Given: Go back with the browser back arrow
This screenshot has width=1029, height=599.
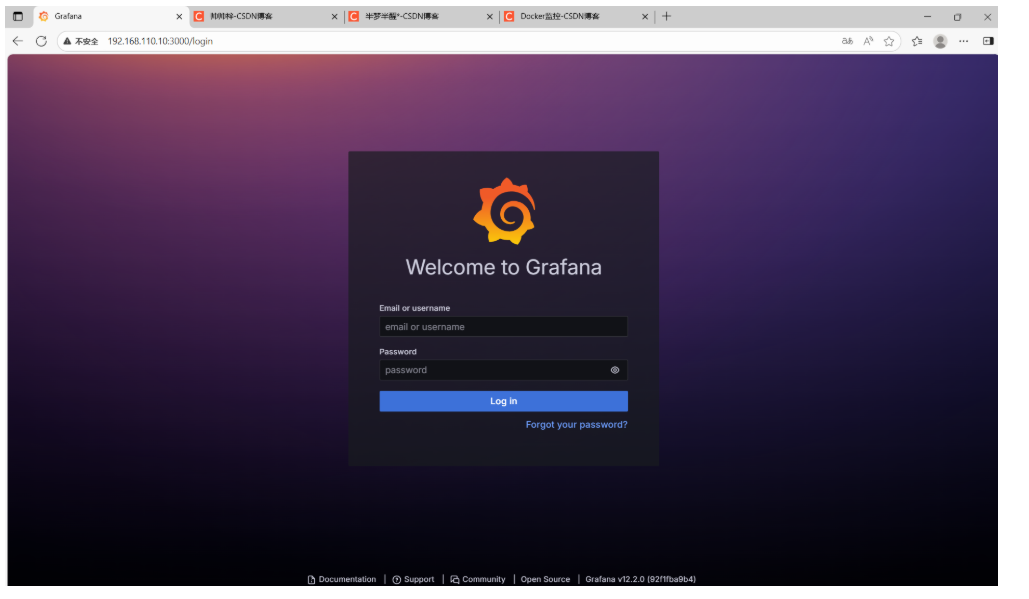Looking at the screenshot, I should pos(18,41).
